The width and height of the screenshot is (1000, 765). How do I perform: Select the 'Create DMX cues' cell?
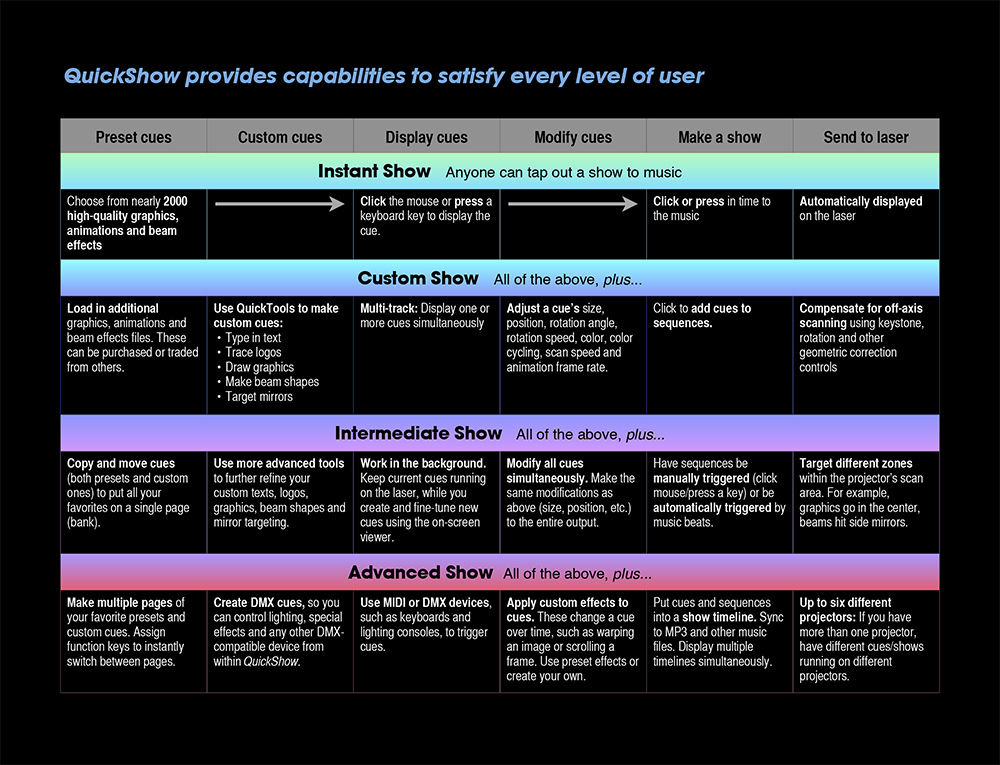pos(280,632)
